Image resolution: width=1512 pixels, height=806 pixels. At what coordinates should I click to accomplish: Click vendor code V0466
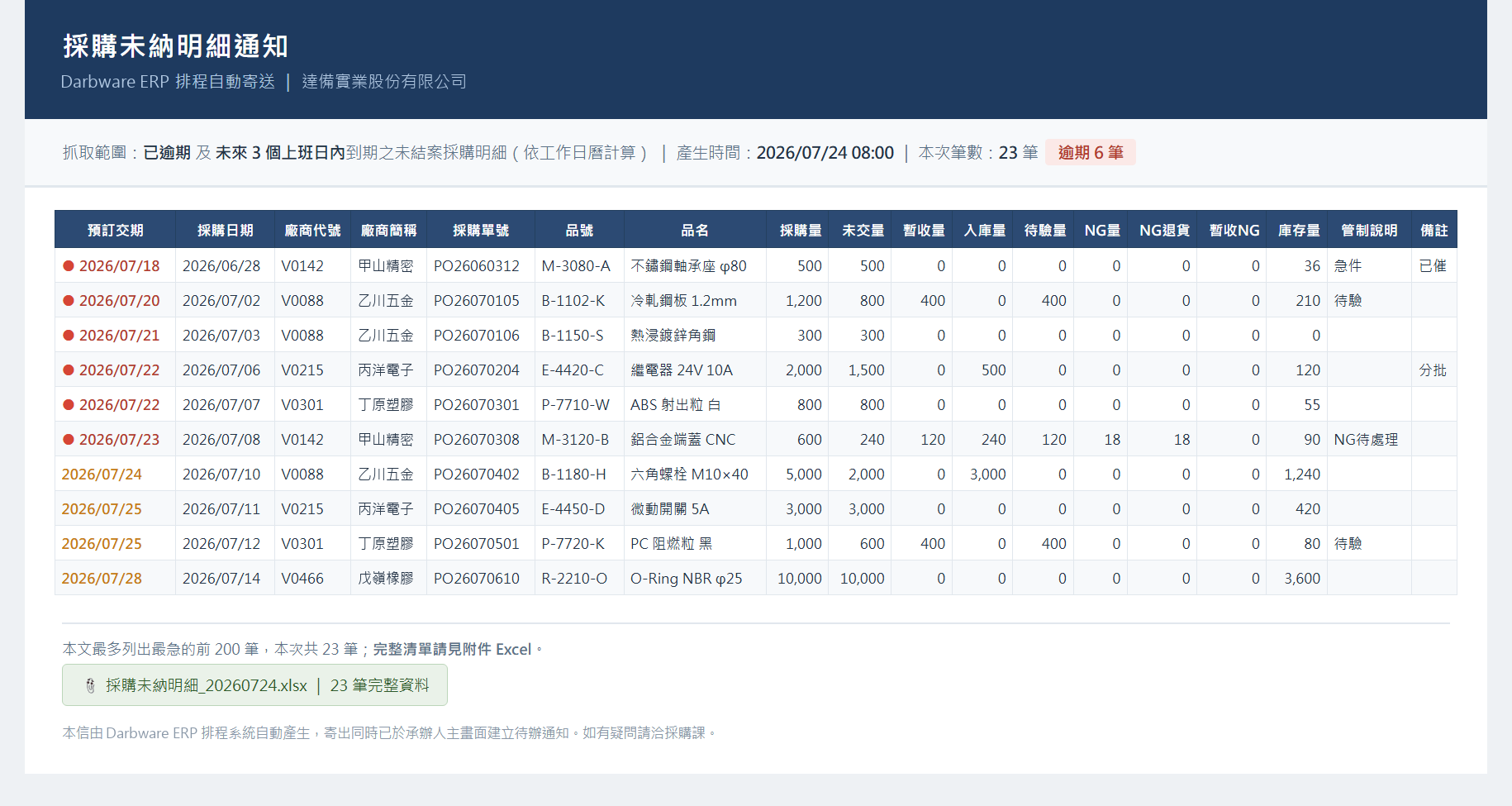[302, 579]
